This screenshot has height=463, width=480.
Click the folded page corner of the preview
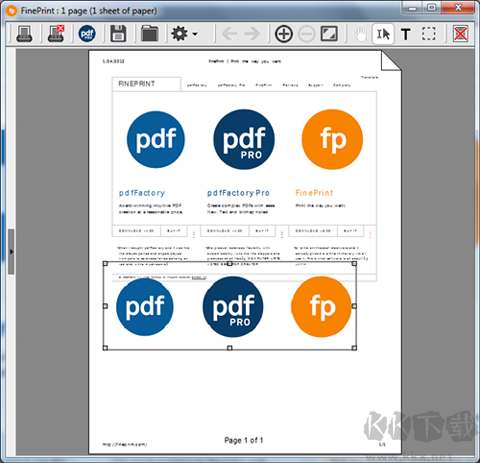pos(391,60)
